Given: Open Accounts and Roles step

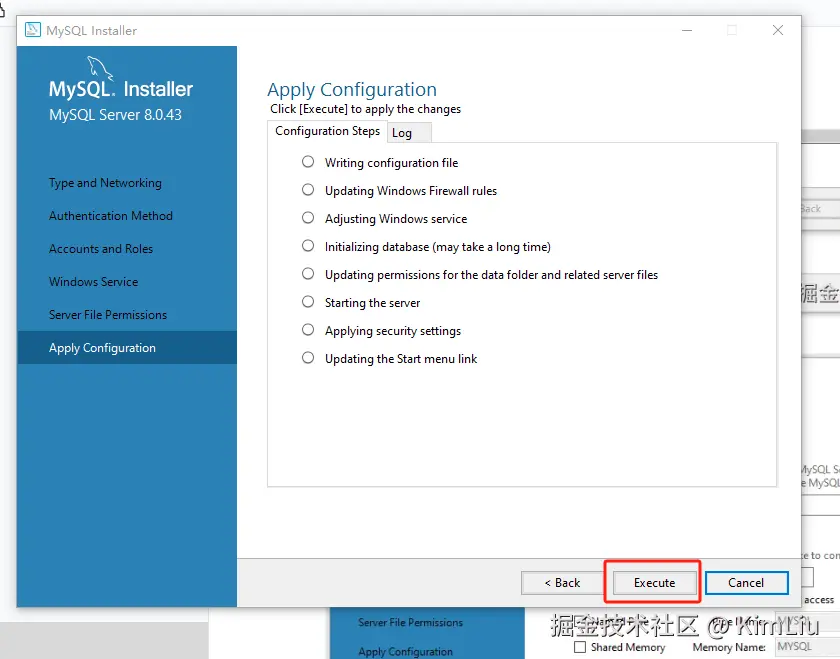Looking at the screenshot, I should [101, 249].
